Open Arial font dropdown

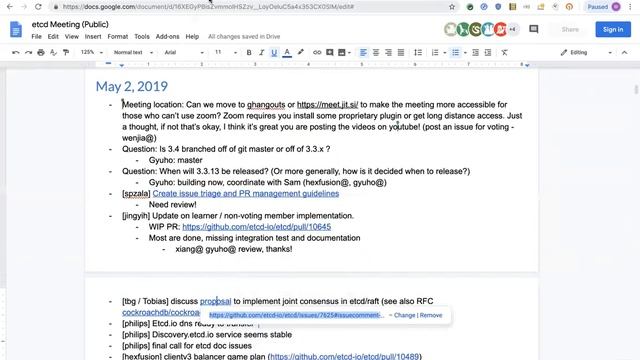pyautogui.click(x=184, y=52)
